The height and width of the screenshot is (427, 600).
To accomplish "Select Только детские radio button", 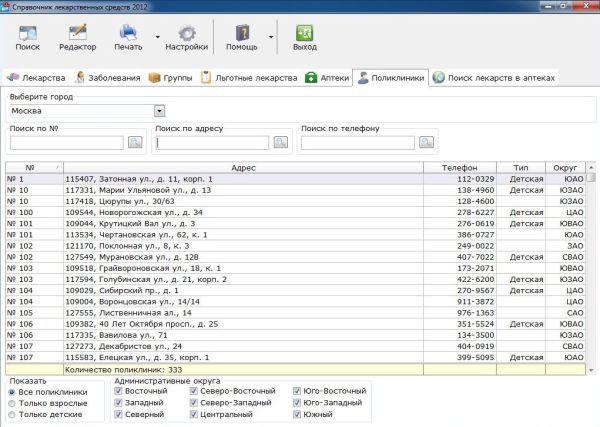I will pos(12,414).
